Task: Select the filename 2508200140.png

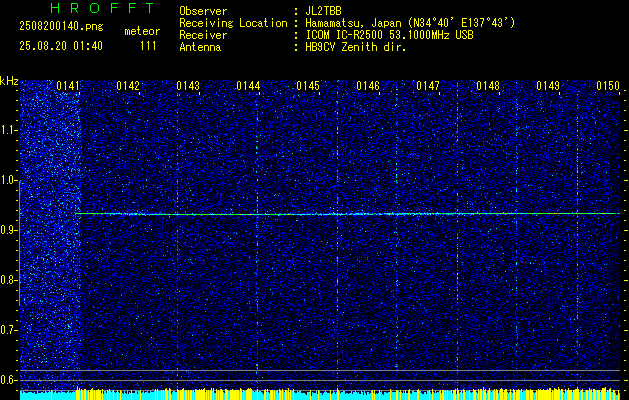Action: click(x=61, y=26)
